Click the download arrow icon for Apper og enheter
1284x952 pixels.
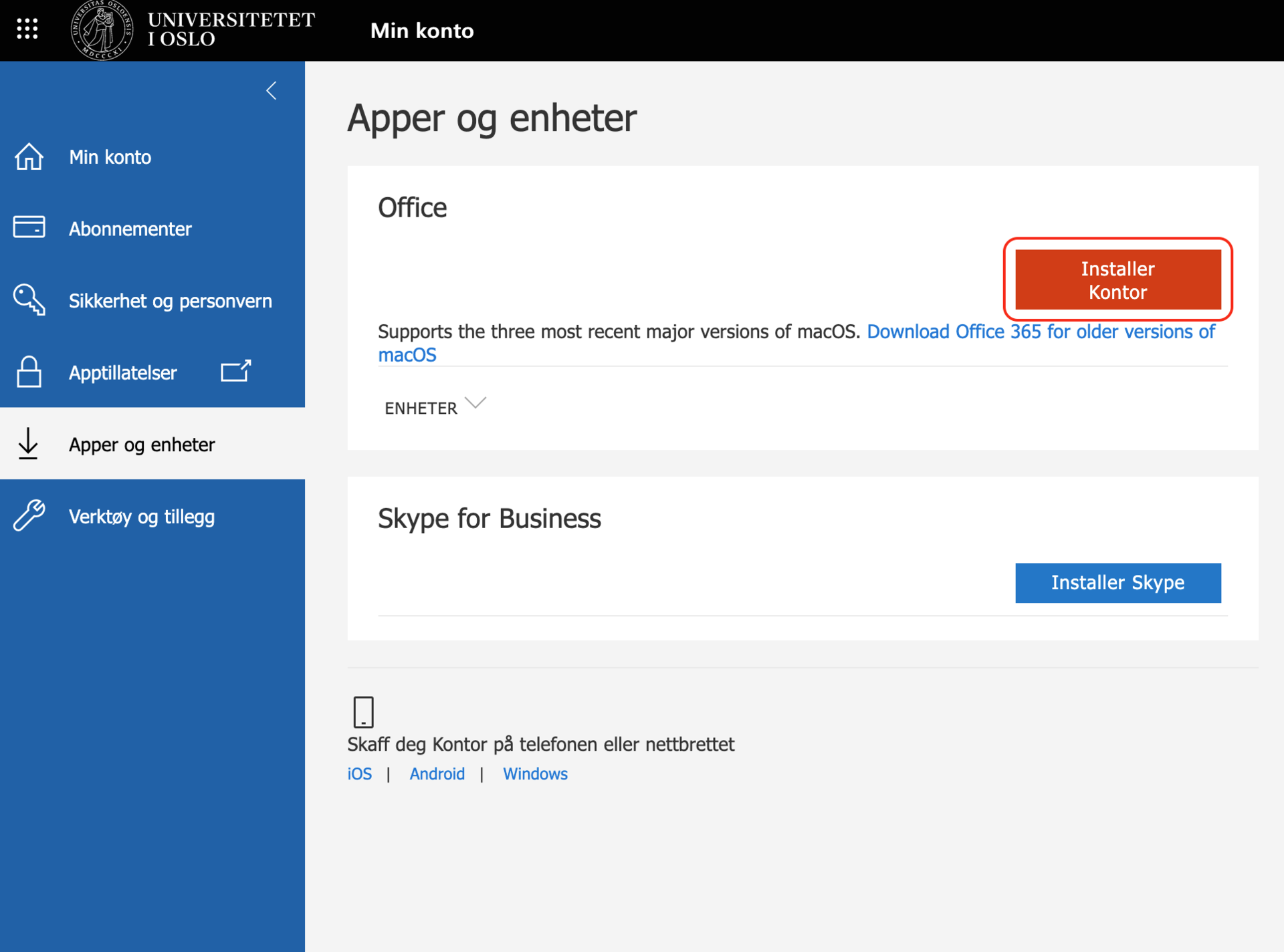point(28,444)
